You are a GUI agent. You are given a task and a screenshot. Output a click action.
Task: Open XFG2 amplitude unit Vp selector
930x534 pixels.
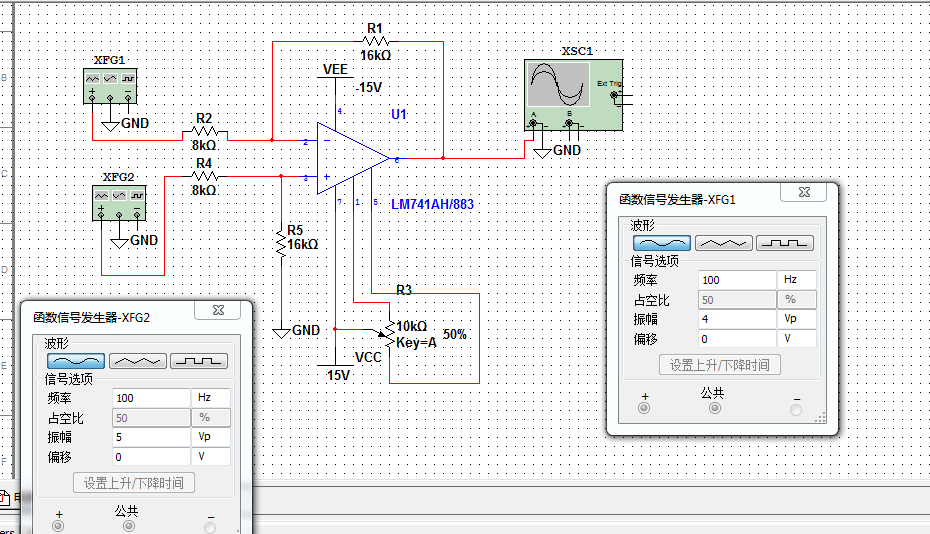tap(211, 437)
